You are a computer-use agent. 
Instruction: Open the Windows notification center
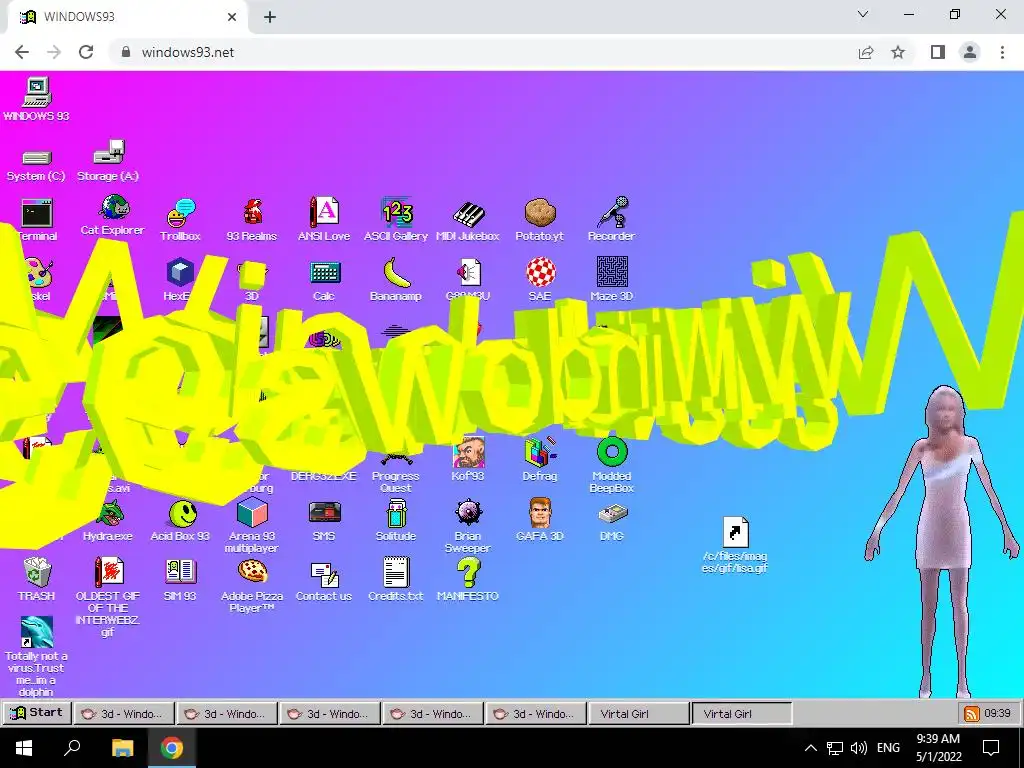(991, 748)
